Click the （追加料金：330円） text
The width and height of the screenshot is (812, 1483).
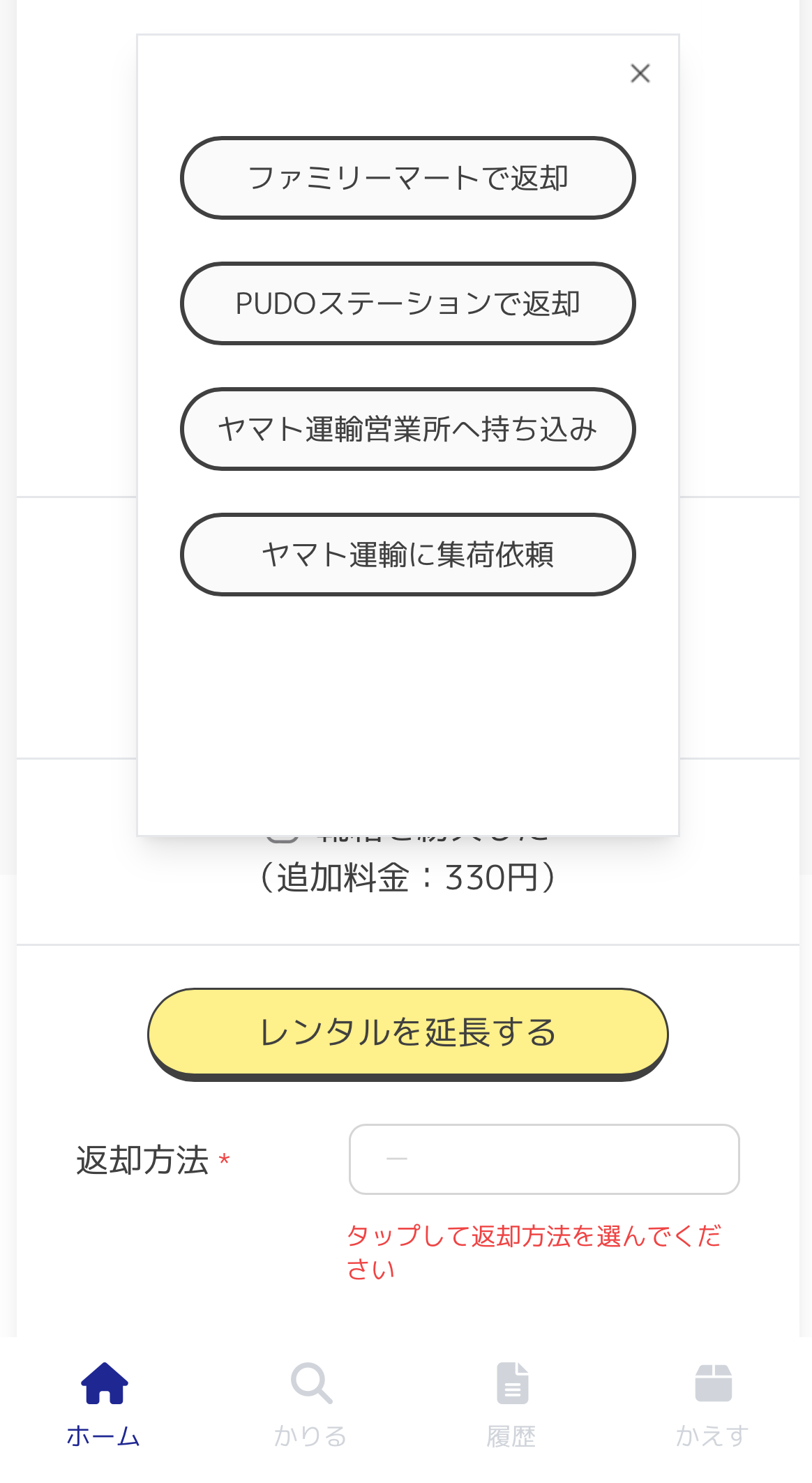pyautogui.click(x=407, y=878)
